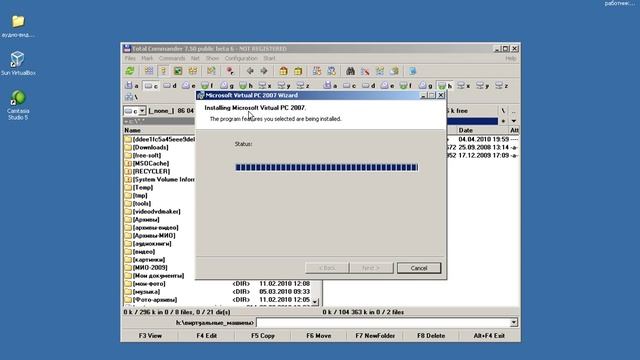Click the Unpack files toolbar icon

coord(298,71)
